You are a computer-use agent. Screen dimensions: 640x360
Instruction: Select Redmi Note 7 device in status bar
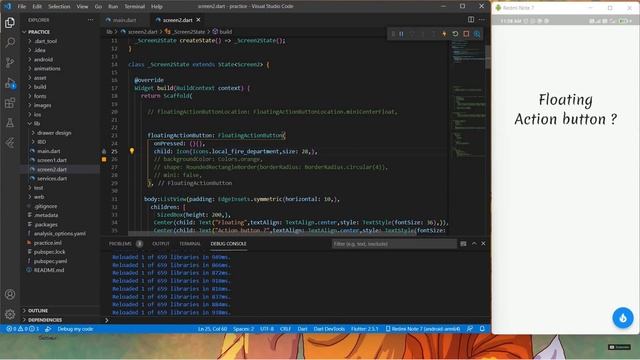(x=423, y=329)
